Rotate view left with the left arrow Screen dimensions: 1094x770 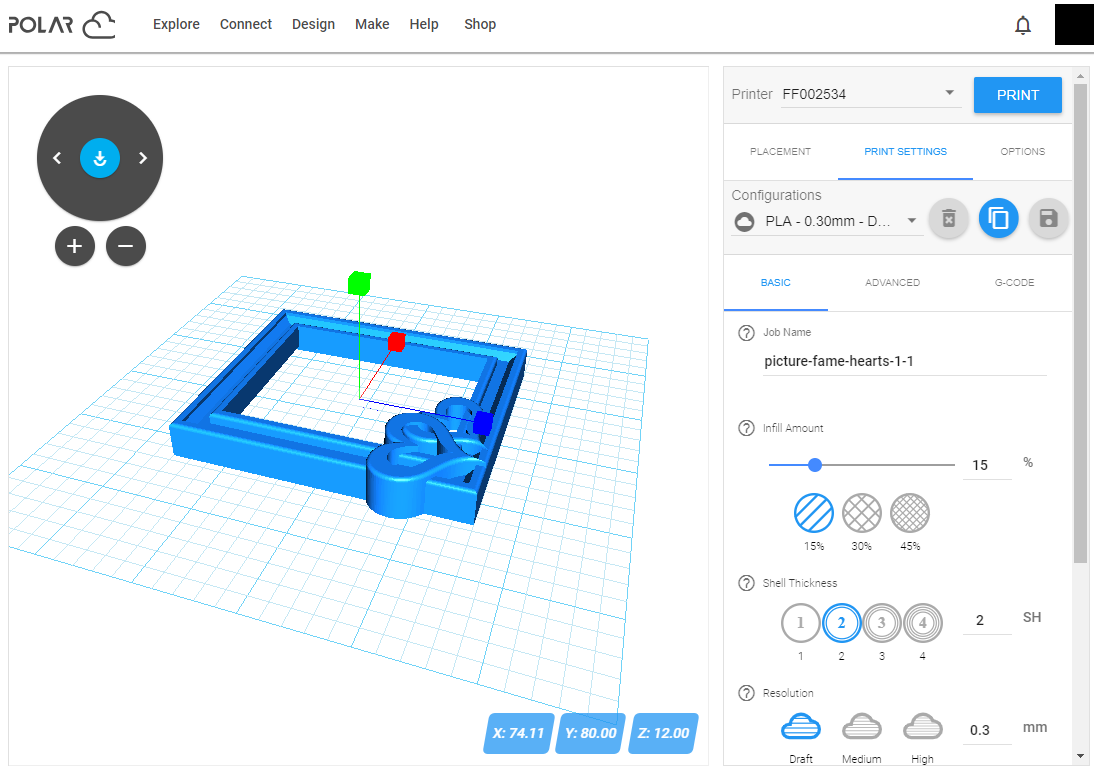coord(57,158)
